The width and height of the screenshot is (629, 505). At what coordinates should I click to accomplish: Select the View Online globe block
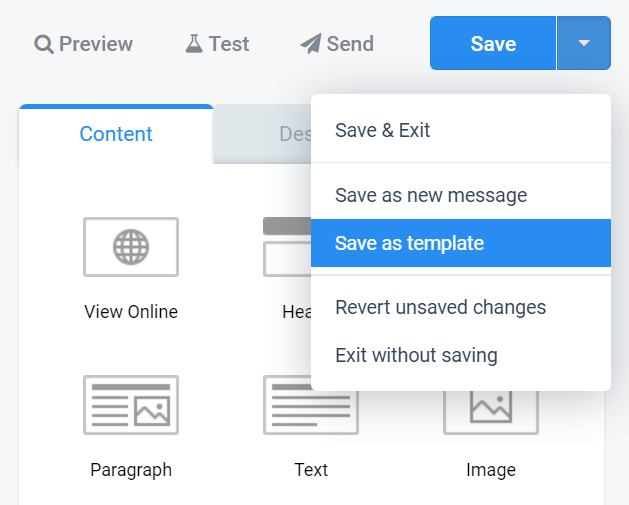131,247
